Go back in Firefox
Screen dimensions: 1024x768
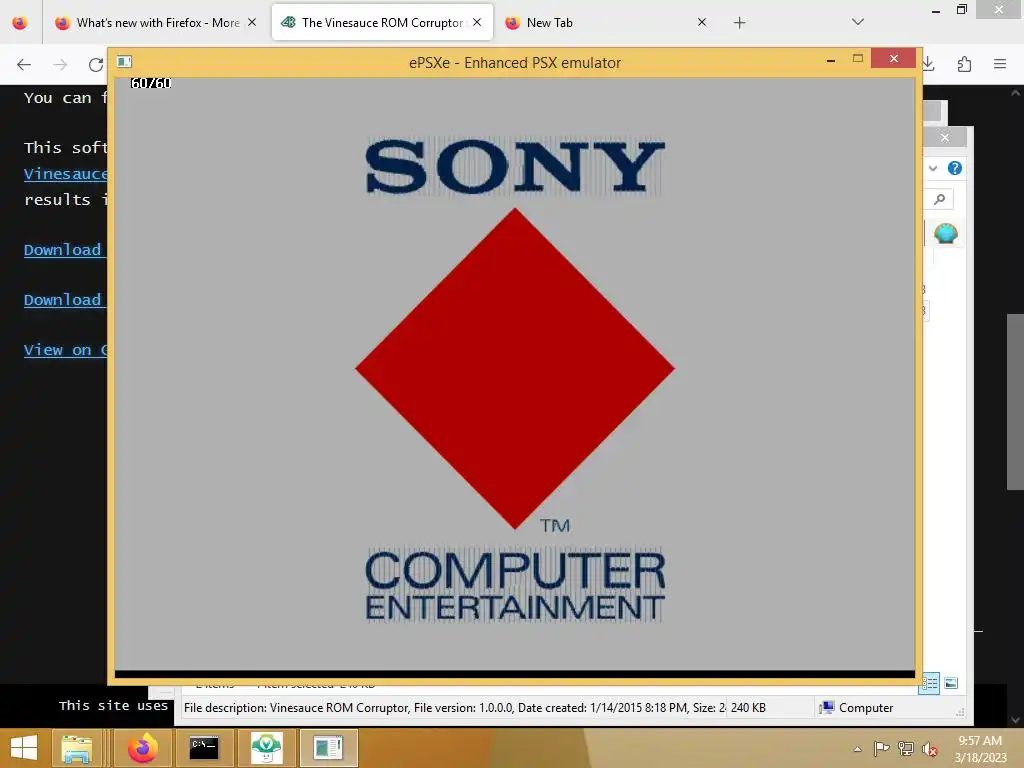[24, 65]
